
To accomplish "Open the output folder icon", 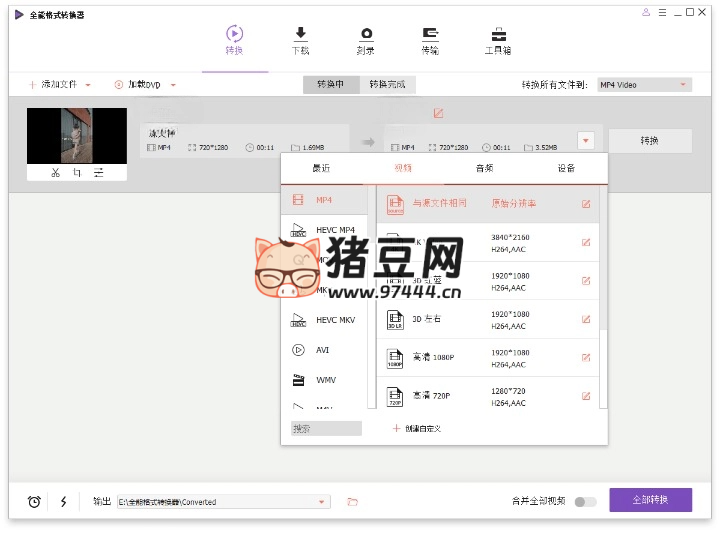I will pyautogui.click(x=352, y=502).
